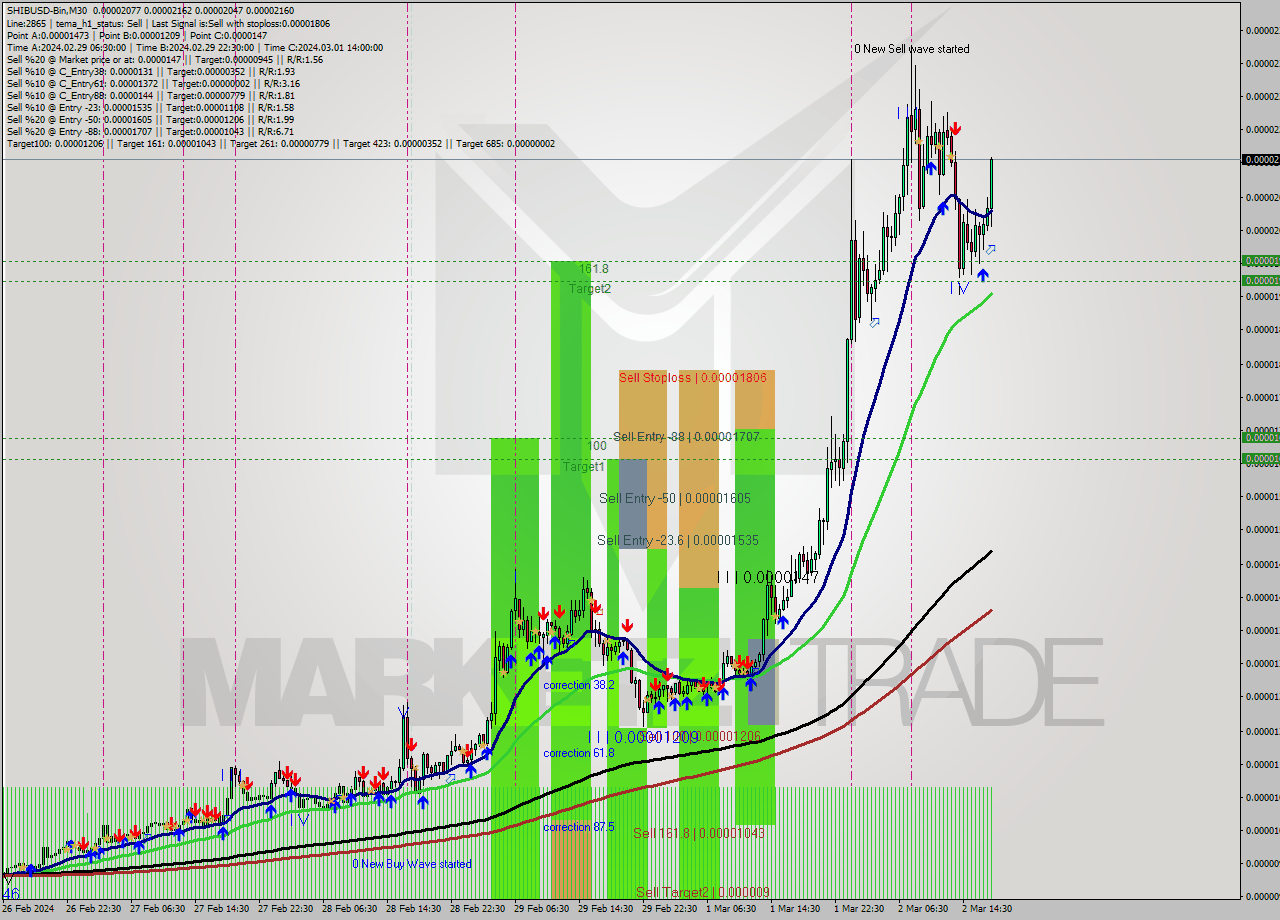Image resolution: width=1280 pixels, height=920 pixels.
Task: Click the 'Time A:2024.02.29 06:30:00' info line
Action: (194, 47)
